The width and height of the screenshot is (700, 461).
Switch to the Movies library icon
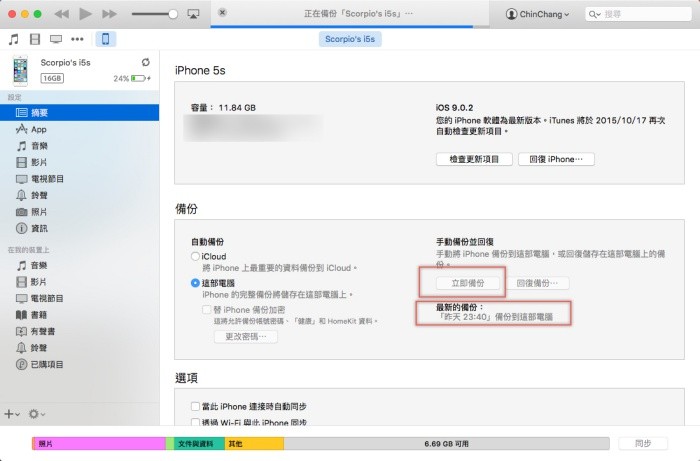tap(35, 39)
